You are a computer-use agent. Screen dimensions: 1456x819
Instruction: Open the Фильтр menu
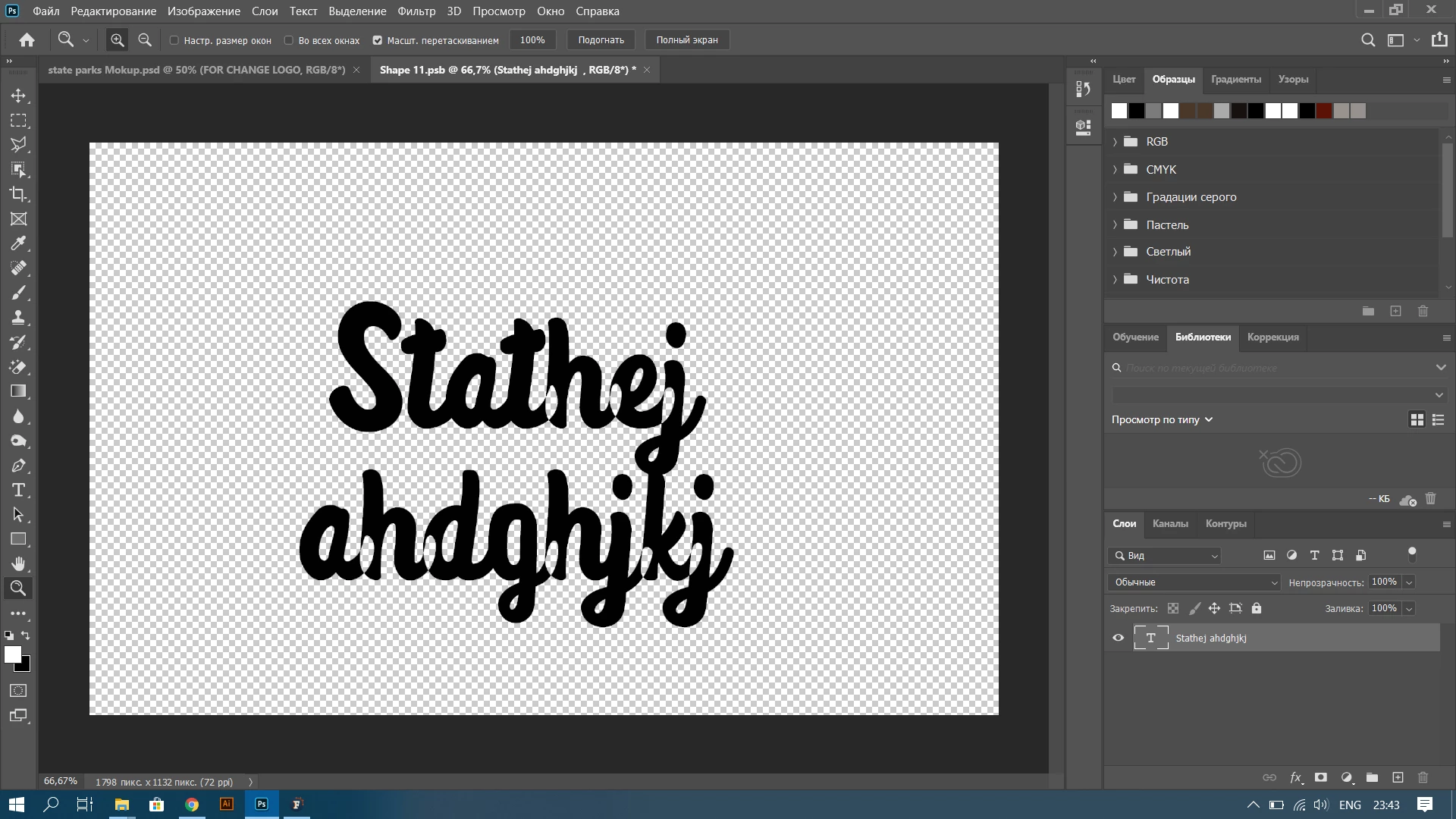click(416, 11)
